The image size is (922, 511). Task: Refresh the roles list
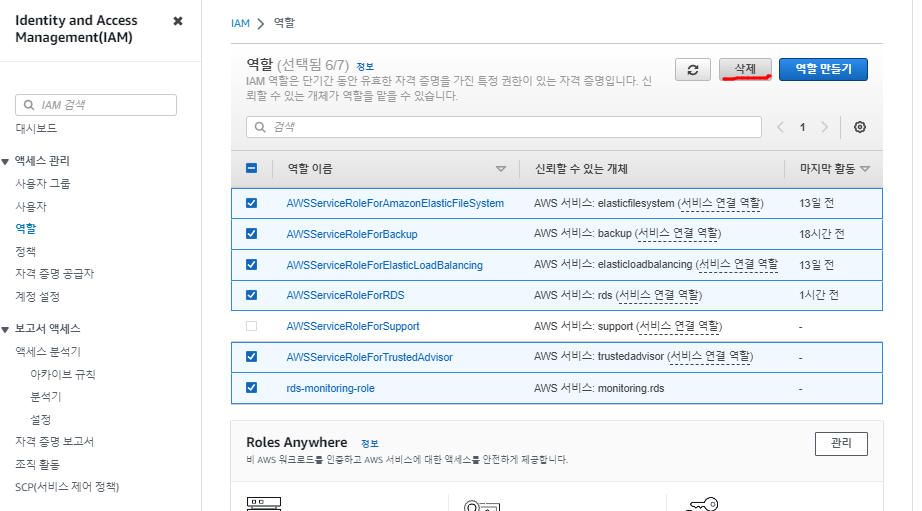pyautogui.click(x=693, y=70)
